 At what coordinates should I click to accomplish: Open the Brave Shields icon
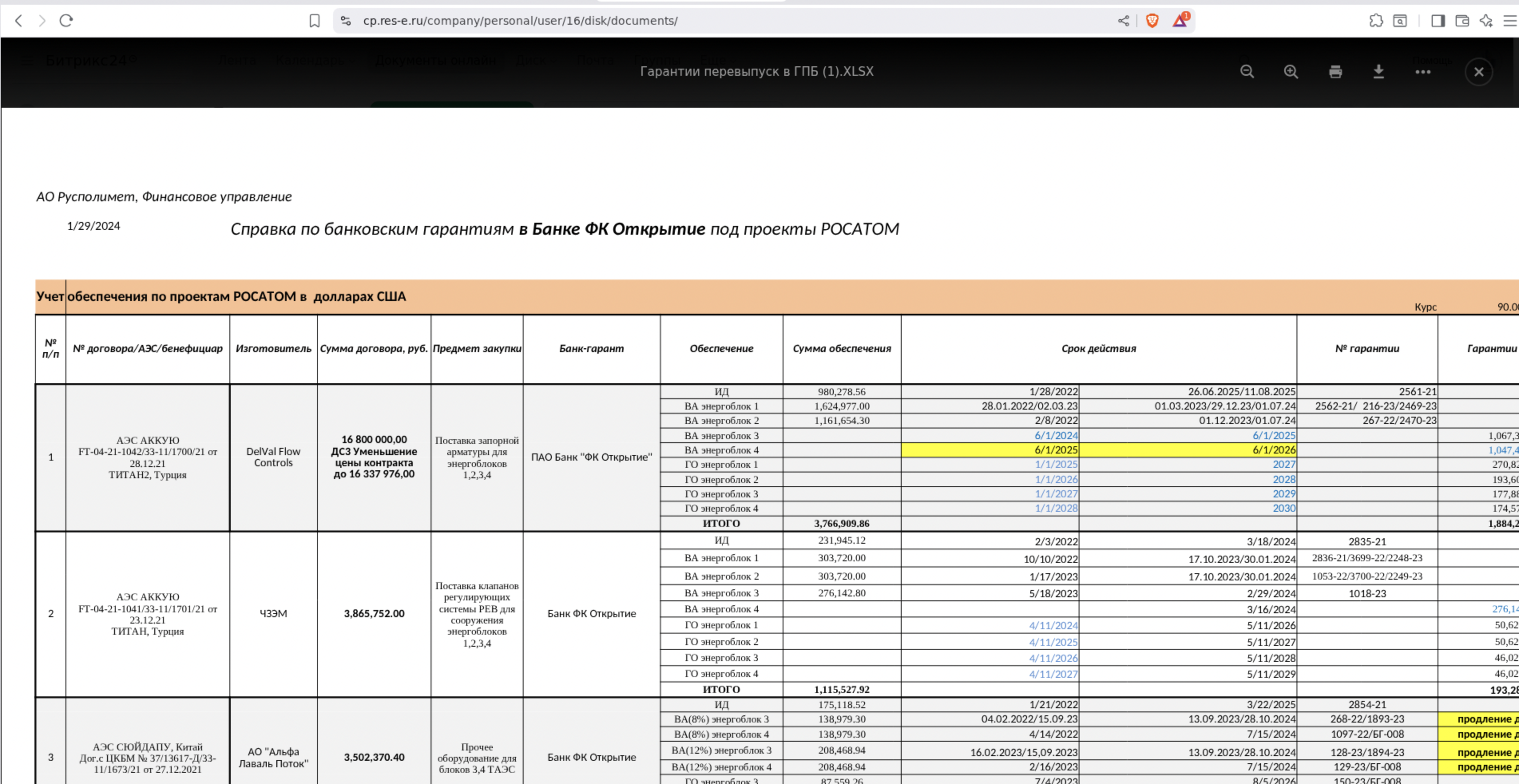[1152, 21]
